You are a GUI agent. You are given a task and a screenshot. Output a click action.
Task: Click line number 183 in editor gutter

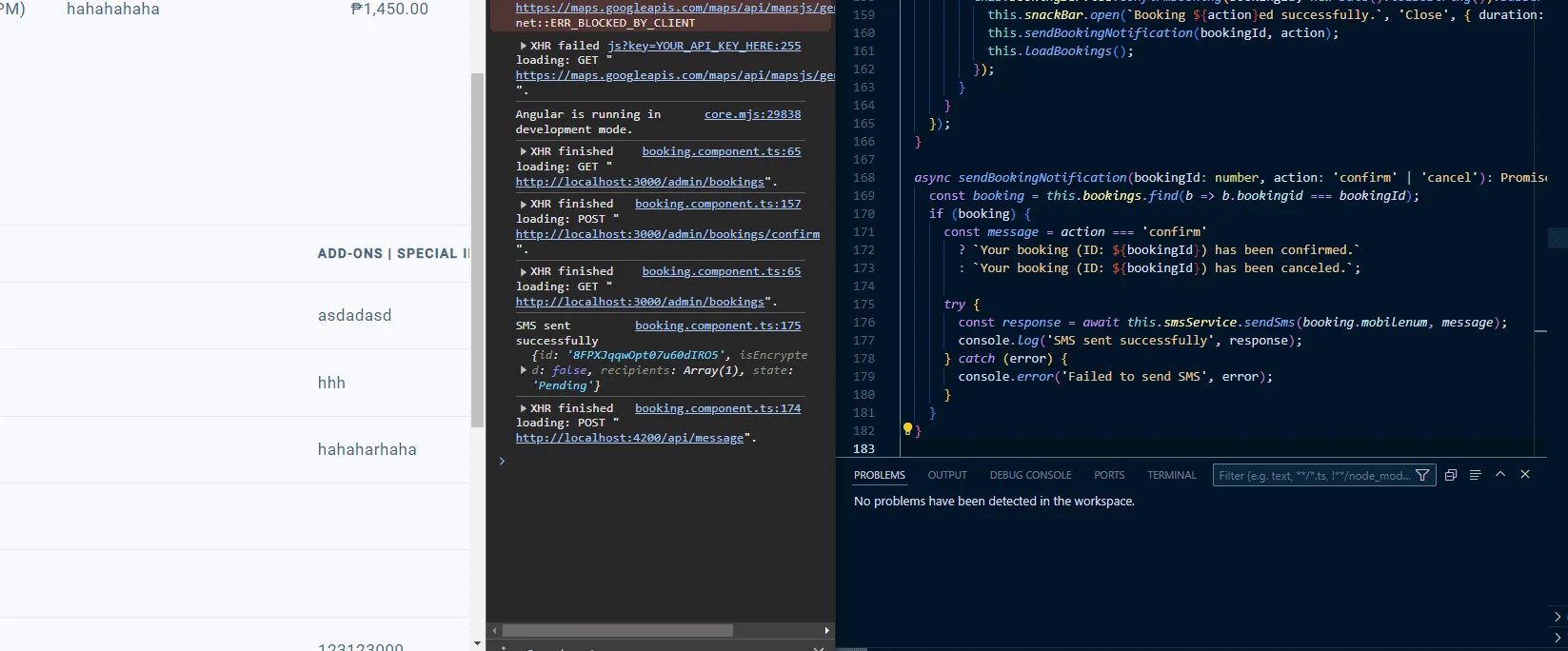(x=863, y=448)
